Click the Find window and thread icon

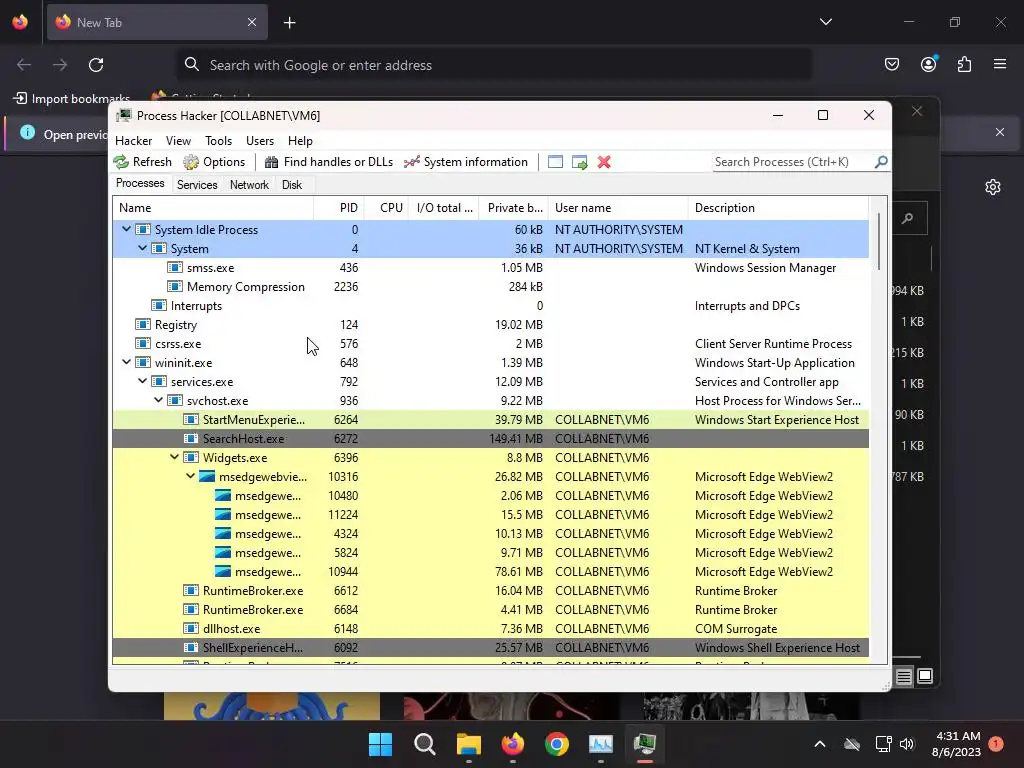point(579,162)
